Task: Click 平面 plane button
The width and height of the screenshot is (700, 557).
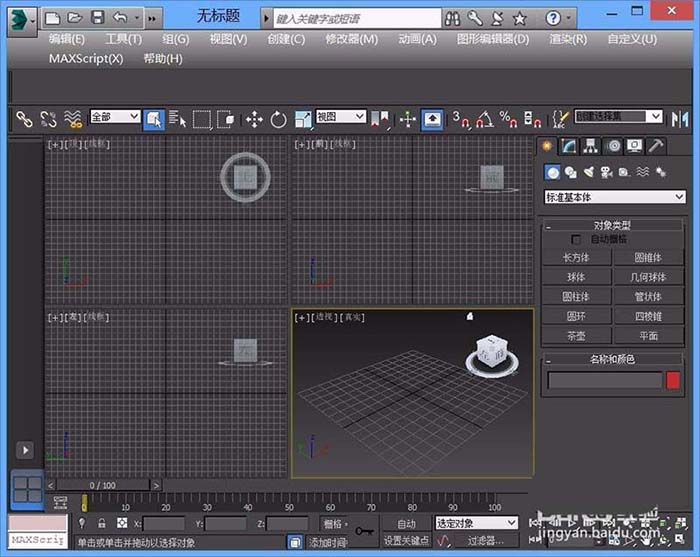Action: tap(648, 336)
